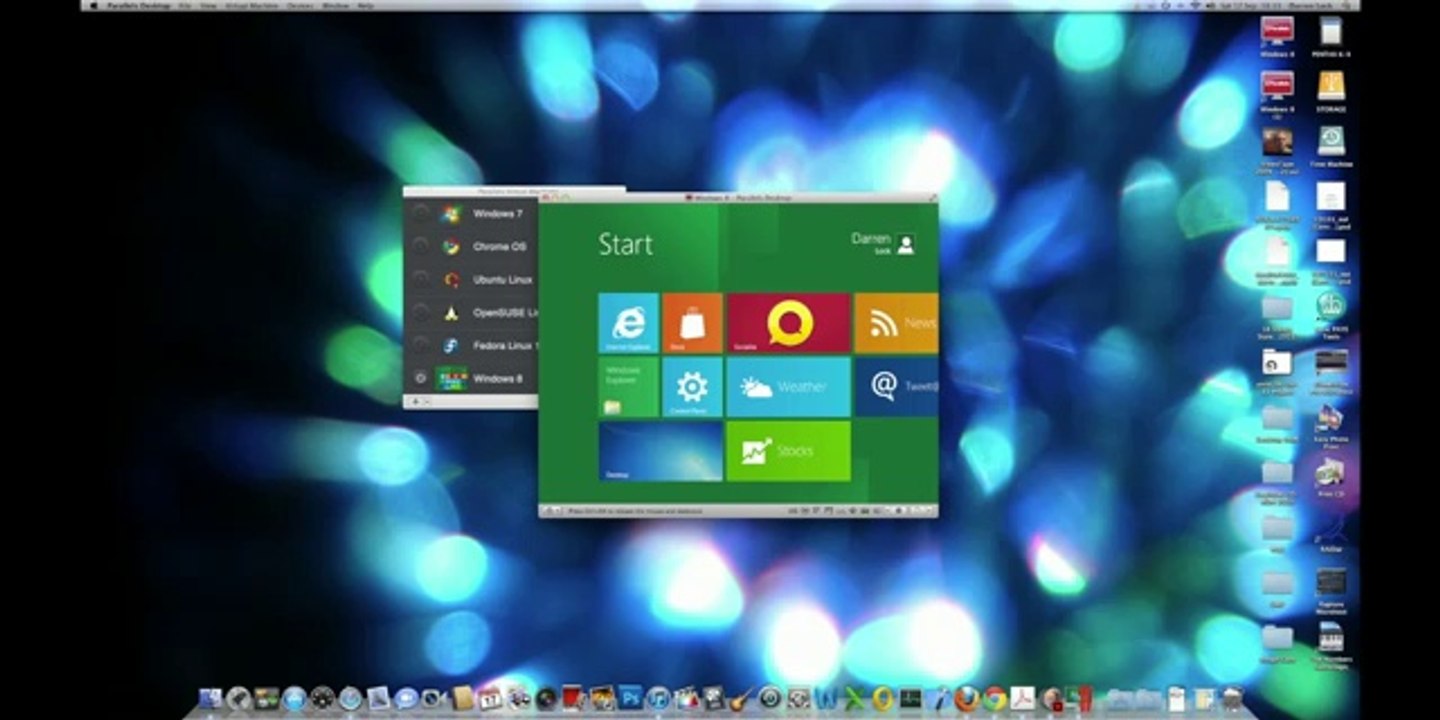Viewport: 1440px width, 720px height.
Task: Open the Stocks chart tile
Action: tap(789, 451)
